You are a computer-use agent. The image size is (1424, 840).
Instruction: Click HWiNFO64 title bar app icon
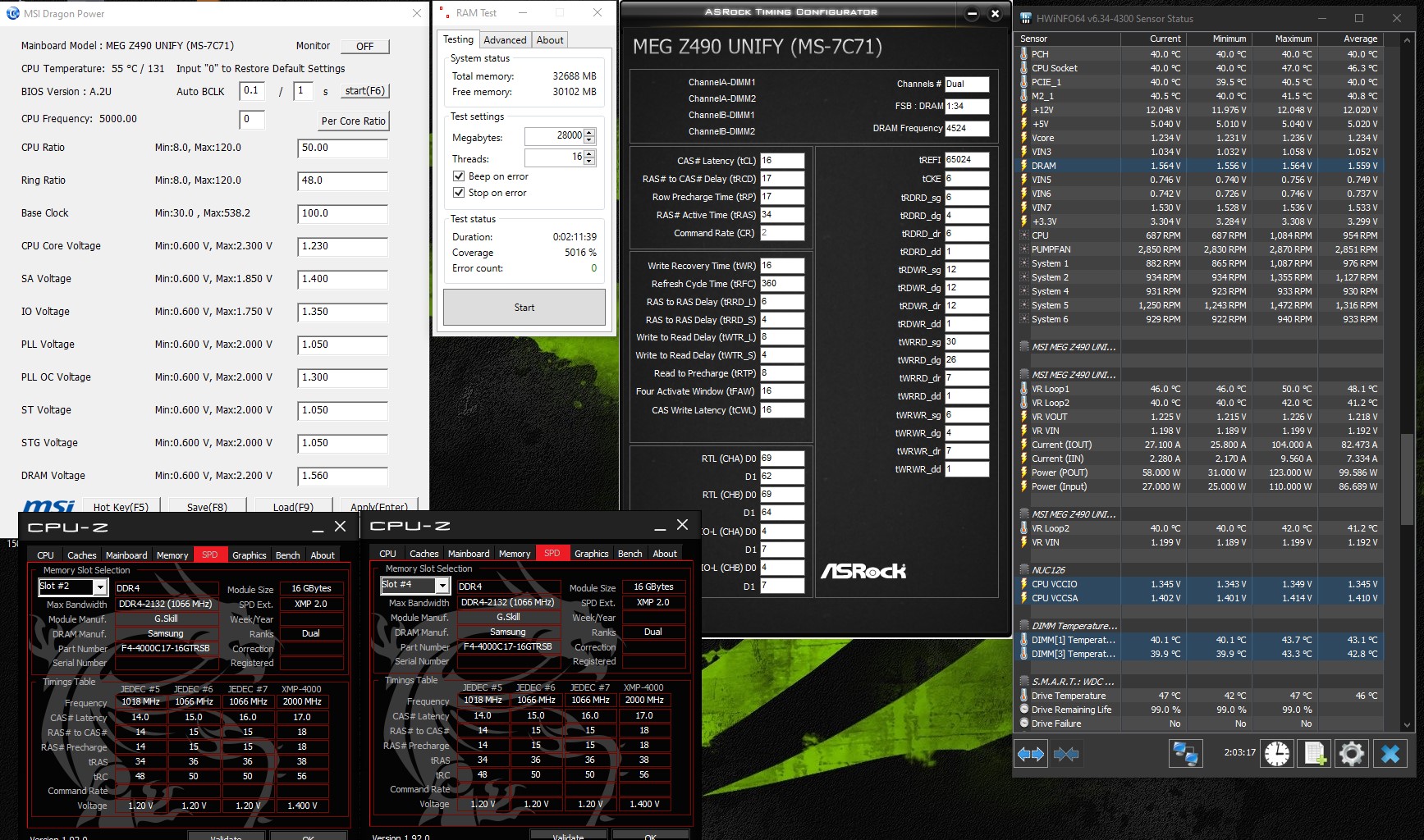tap(1025, 18)
